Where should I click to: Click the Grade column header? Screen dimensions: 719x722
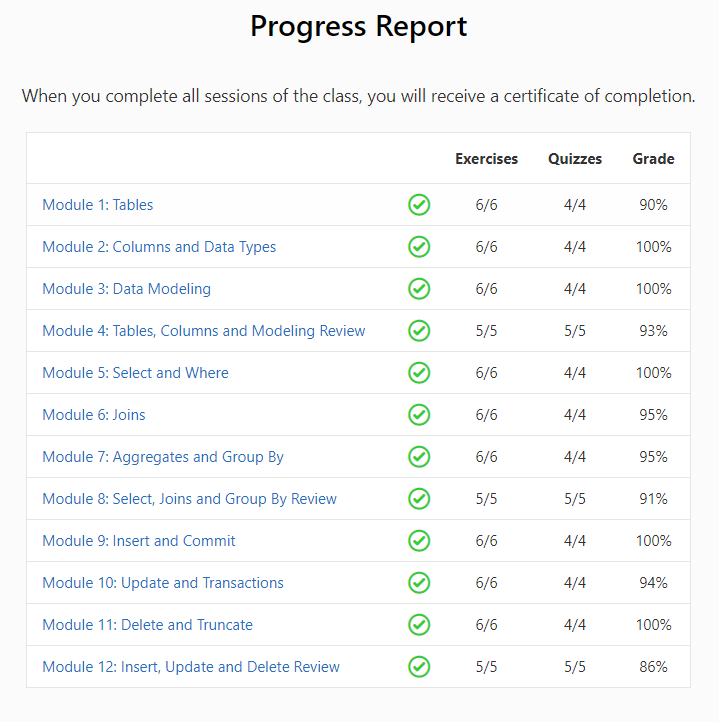[x=654, y=159]
